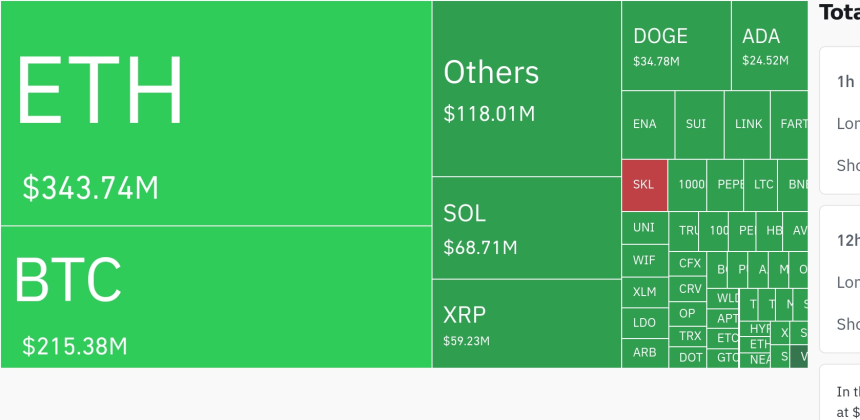Click the SOL liquidation tile
860x420 pixels.
click(526, 228)
